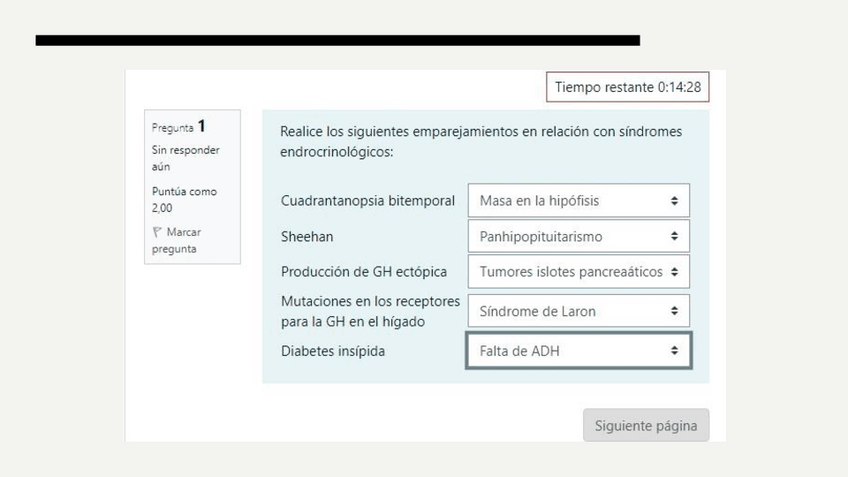Click the Marcar pregunta link text

point(182,240)
